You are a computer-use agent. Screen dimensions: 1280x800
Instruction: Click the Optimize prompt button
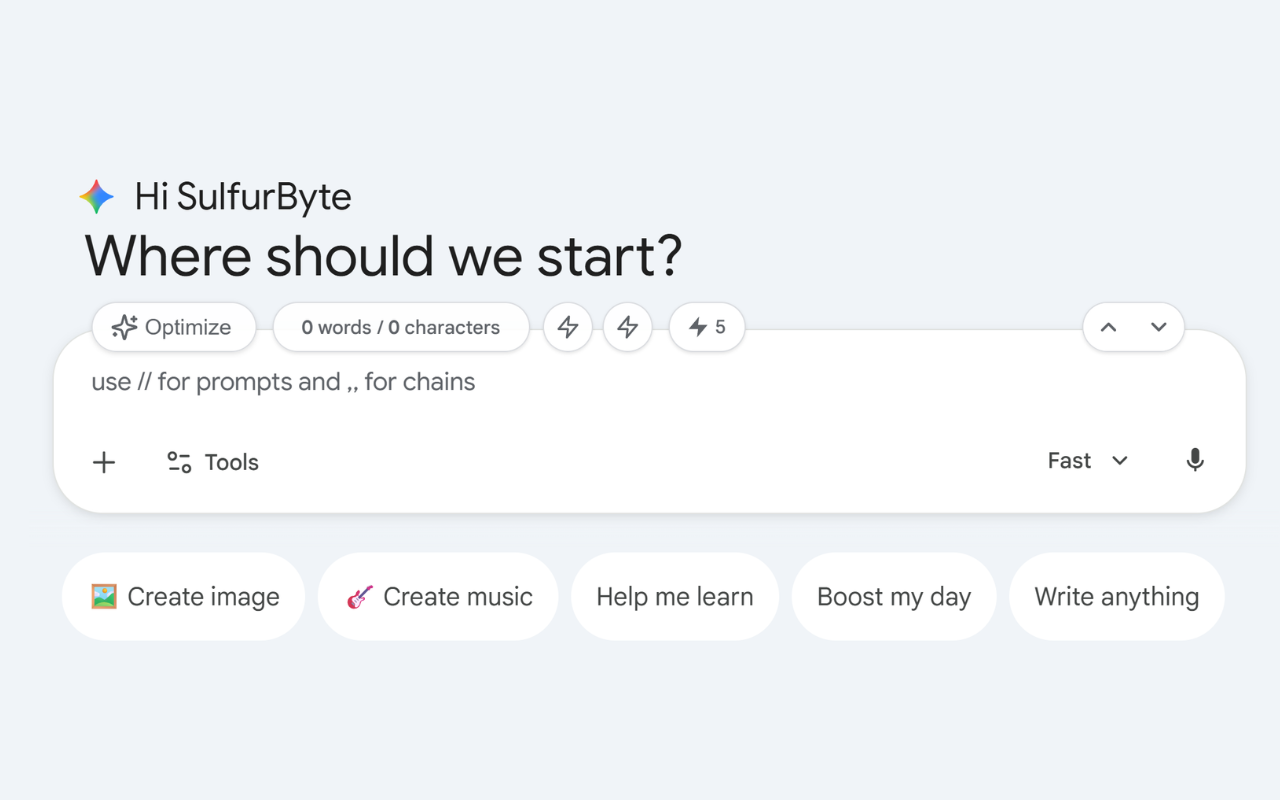coord(174,327)
